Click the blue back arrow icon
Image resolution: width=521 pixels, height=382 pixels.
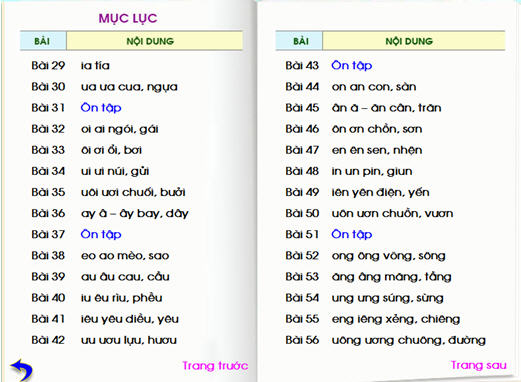pyautogui.click(x=22, y=370)
